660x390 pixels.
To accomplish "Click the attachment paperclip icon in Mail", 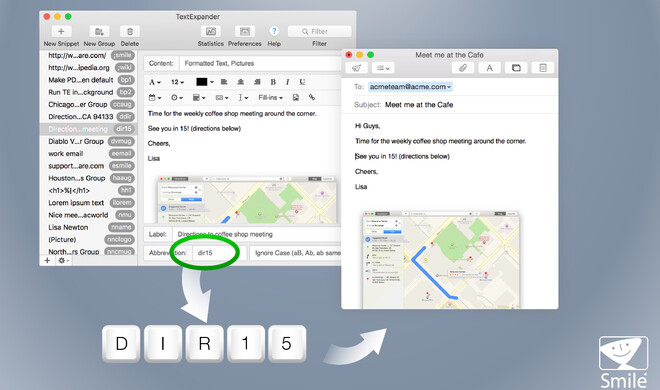I will point(463,68).
